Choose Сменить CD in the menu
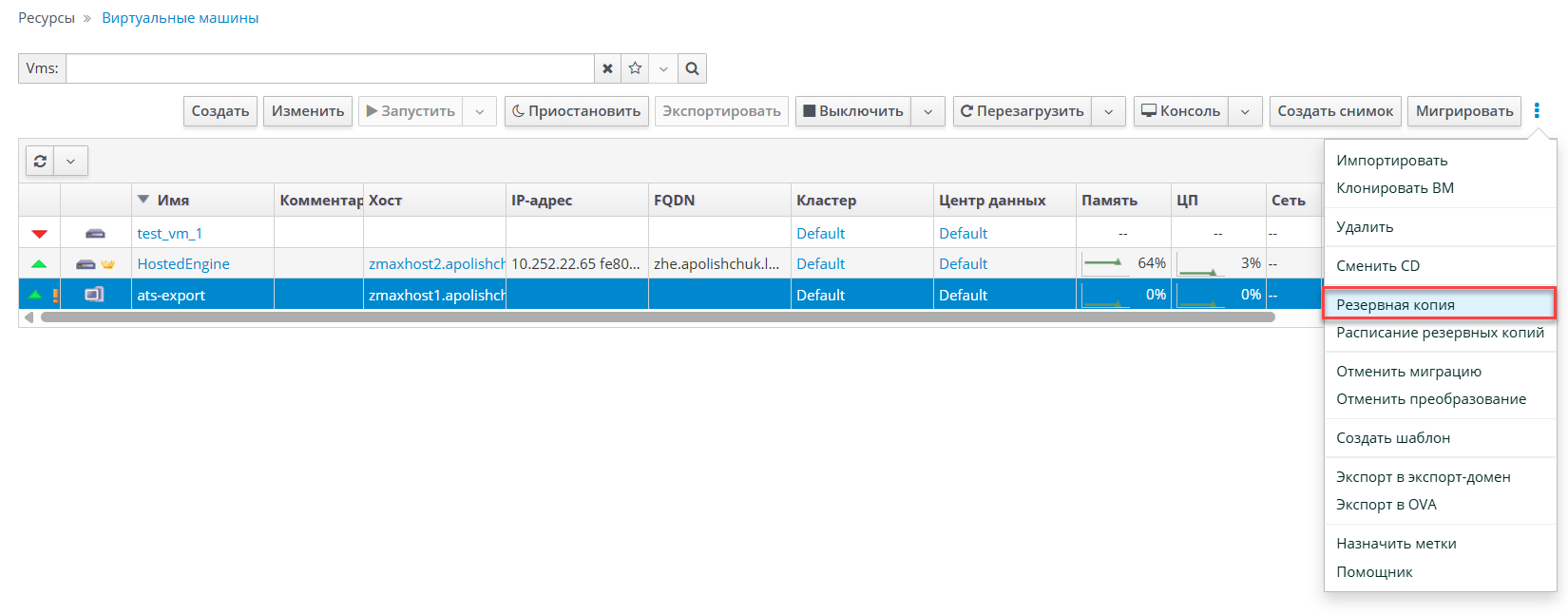The image size is (1568, 615). tap(1378, 266)
